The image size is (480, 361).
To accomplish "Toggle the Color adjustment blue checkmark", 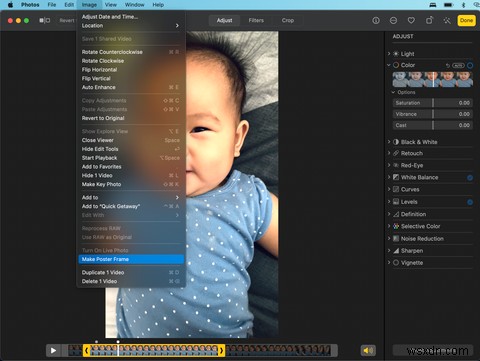I will 470,65.
